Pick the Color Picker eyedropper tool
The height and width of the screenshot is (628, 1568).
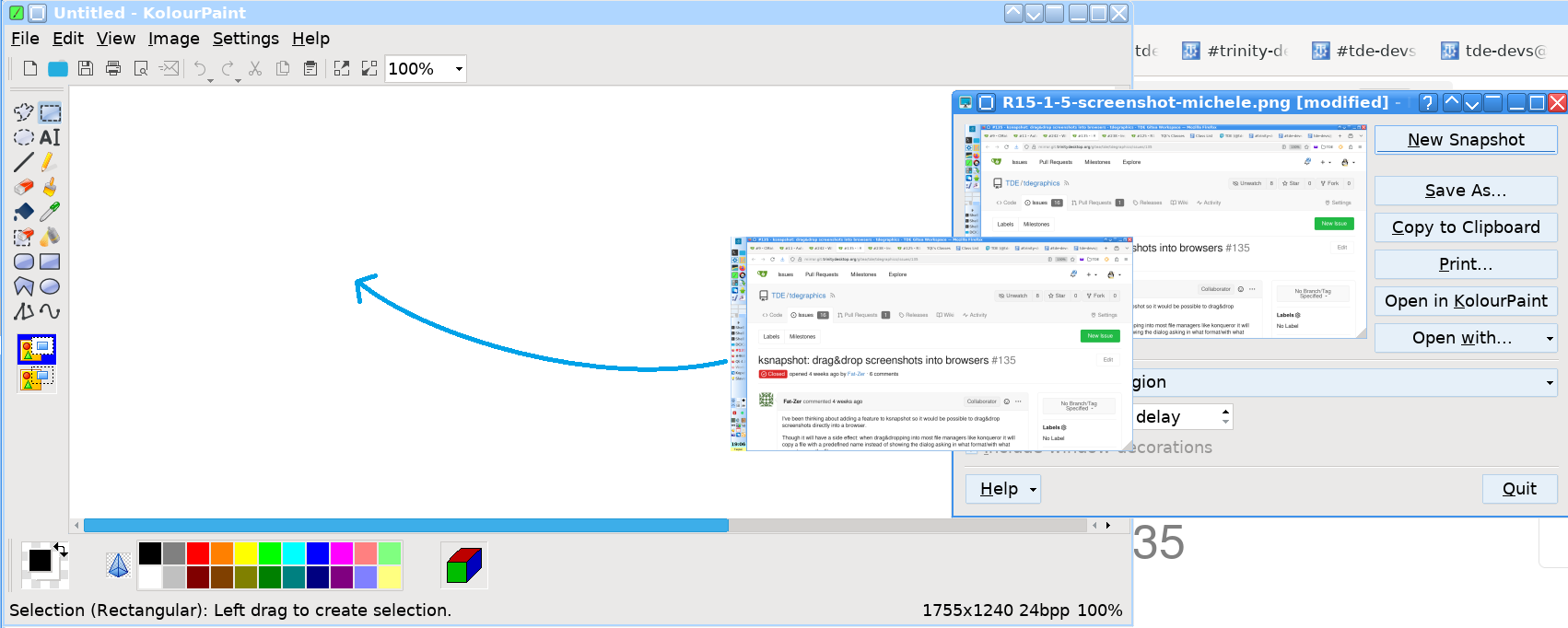(x=50, y=212)
